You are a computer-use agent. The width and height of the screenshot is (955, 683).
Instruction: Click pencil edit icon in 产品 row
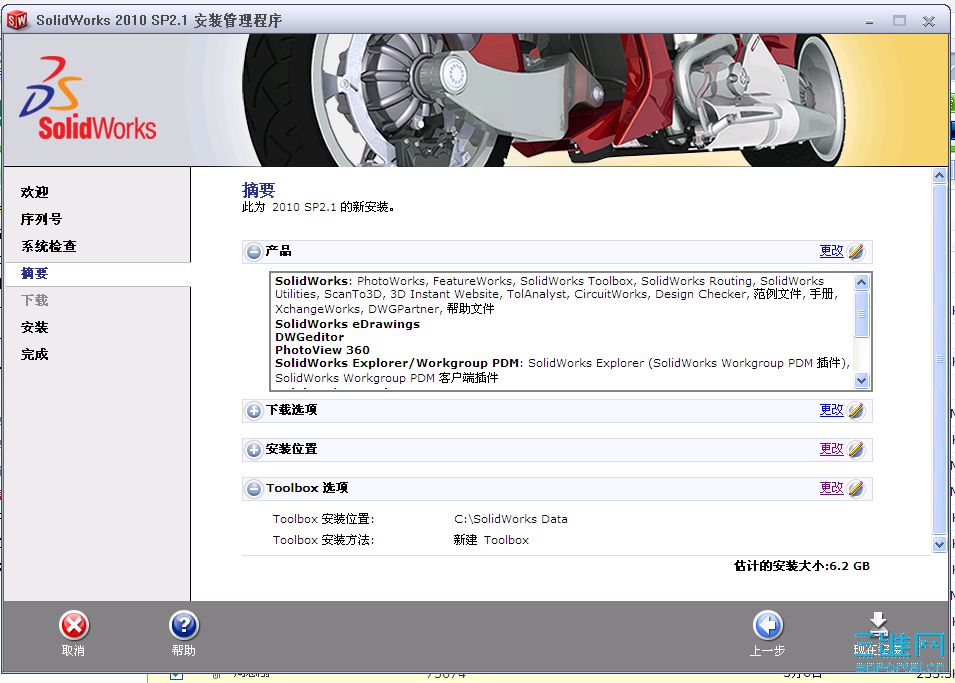(856, 251)
